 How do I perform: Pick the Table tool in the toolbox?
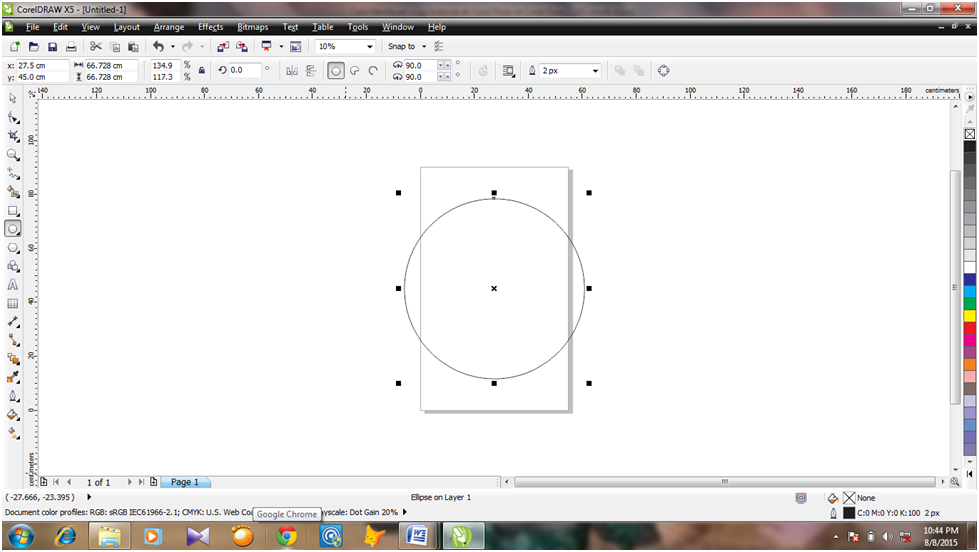tap(13, 303)
